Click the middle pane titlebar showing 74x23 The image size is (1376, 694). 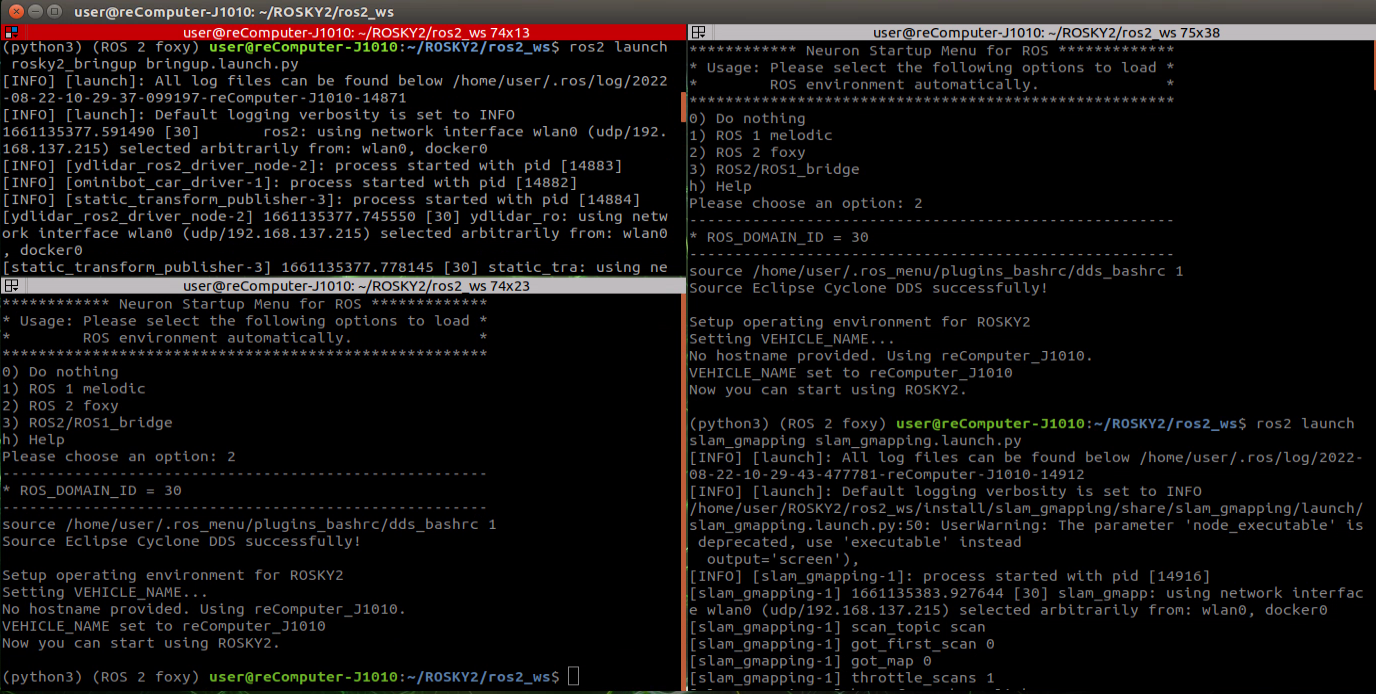point(345,286)
